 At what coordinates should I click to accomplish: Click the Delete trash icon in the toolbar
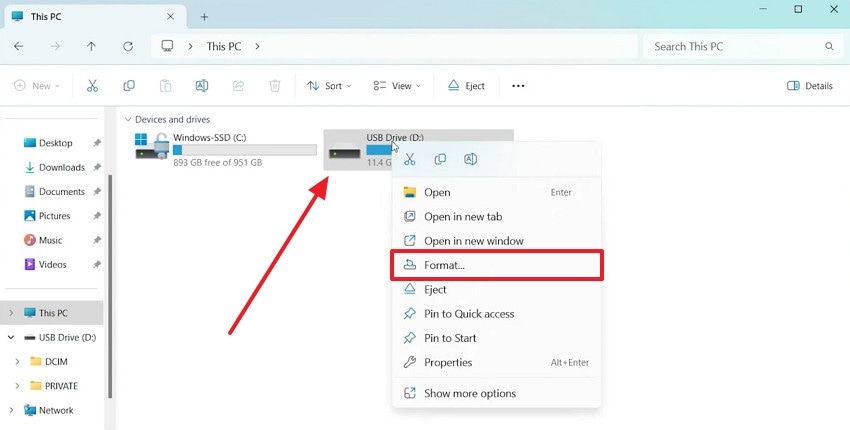point(275,86)
